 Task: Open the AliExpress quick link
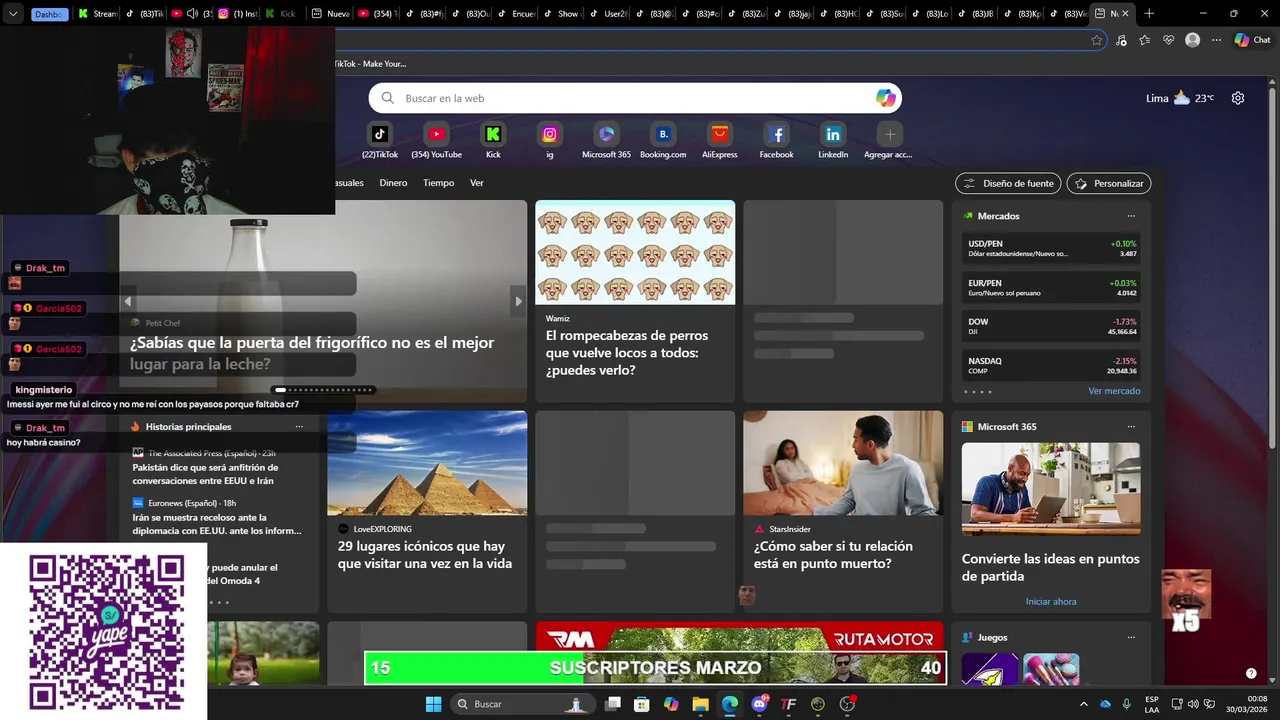[719, 139]
